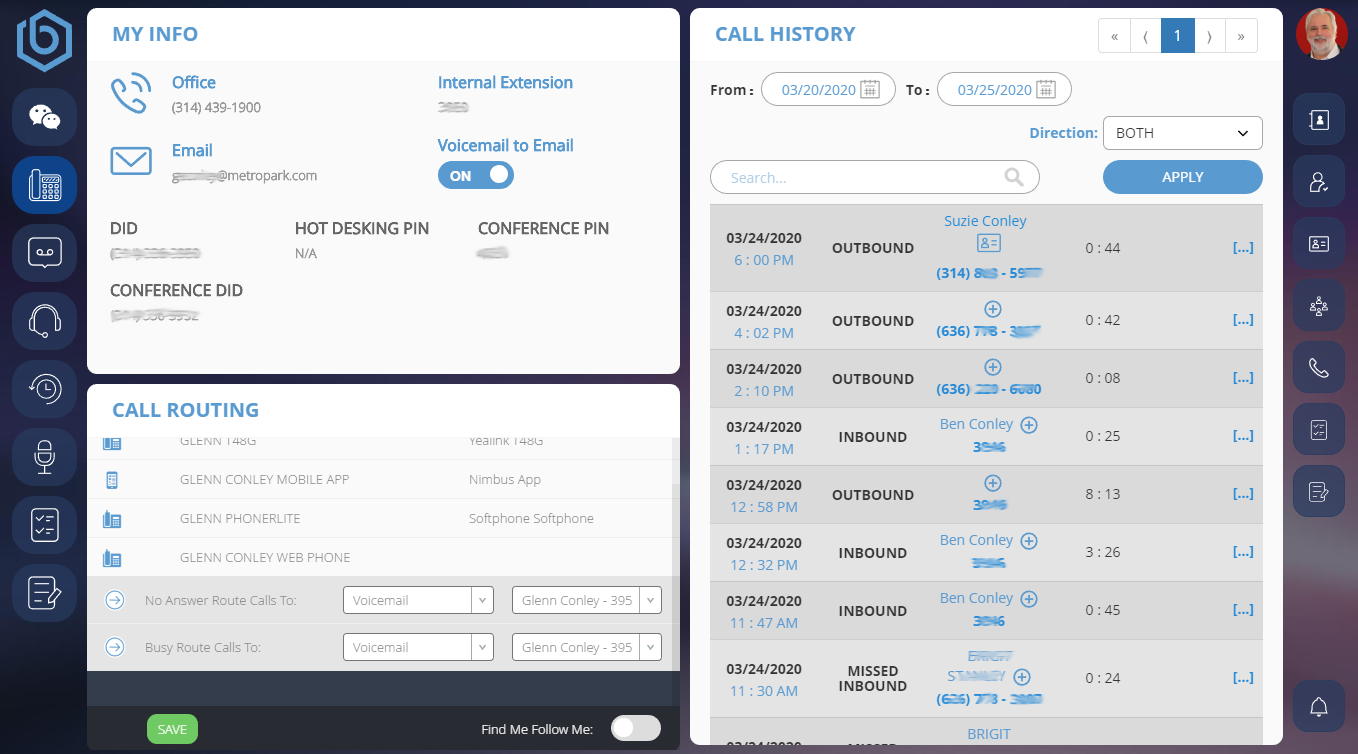1358x754 pixels.
Task: Click the headset icon in left sidebar
Action: [44, 321]
